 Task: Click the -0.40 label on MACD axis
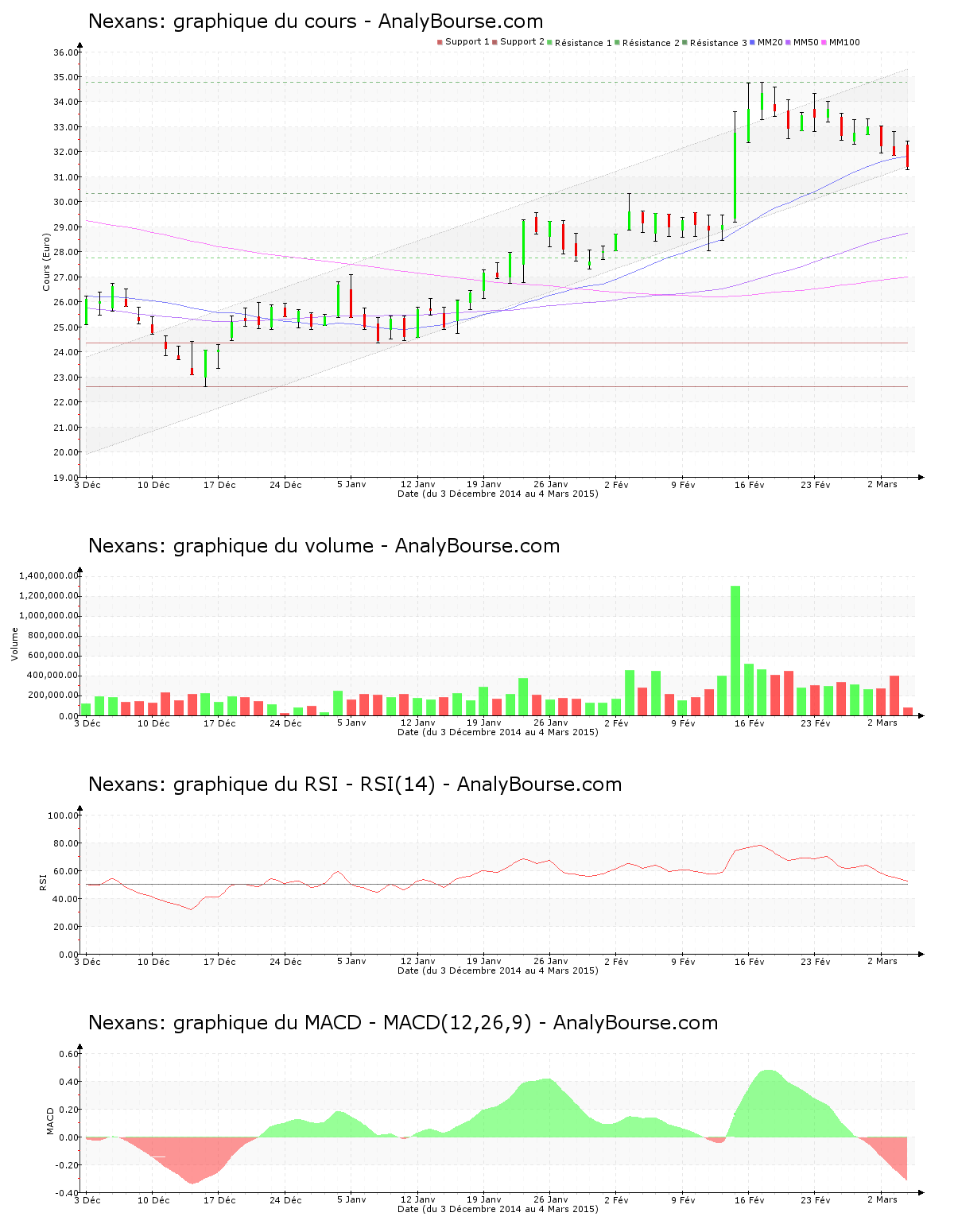tap(67, 1193)
